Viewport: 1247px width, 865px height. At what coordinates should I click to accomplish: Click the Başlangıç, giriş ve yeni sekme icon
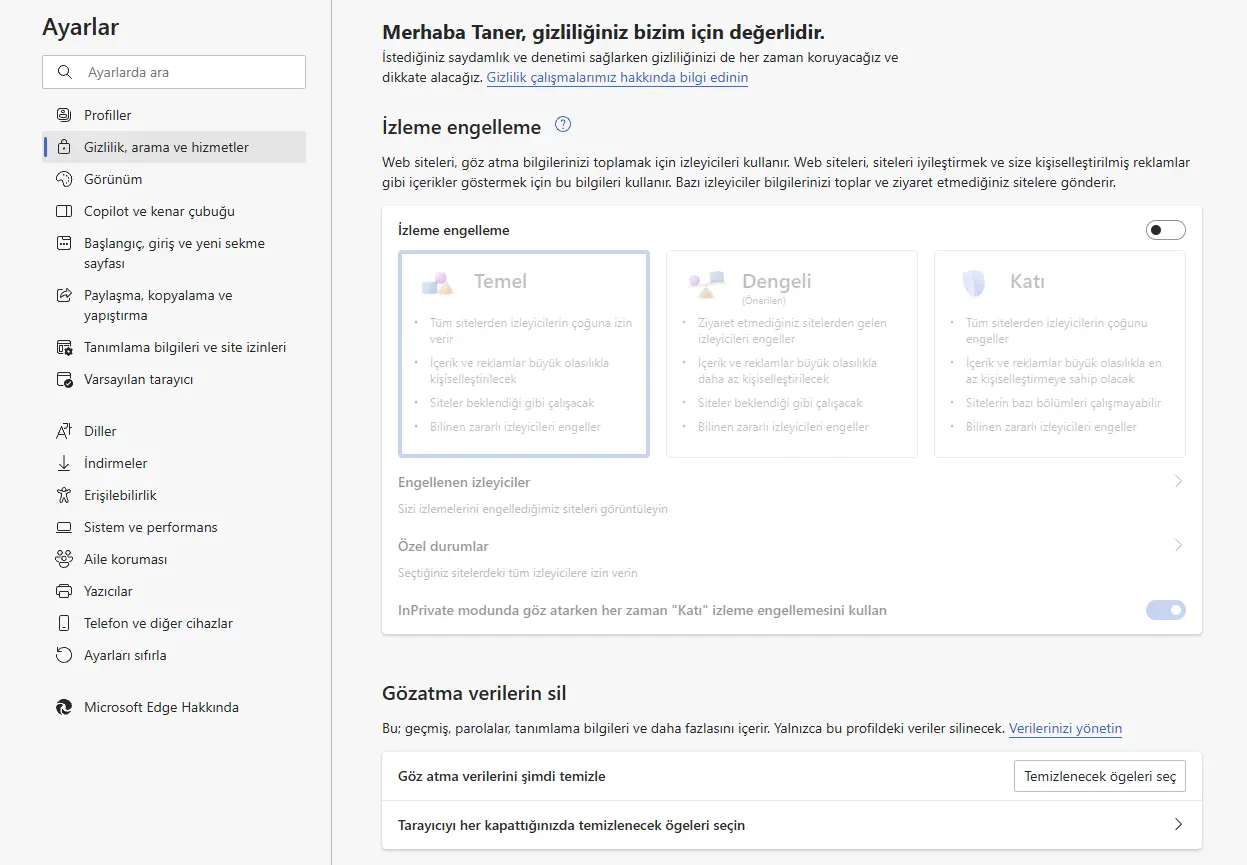(x=64, y=243)
